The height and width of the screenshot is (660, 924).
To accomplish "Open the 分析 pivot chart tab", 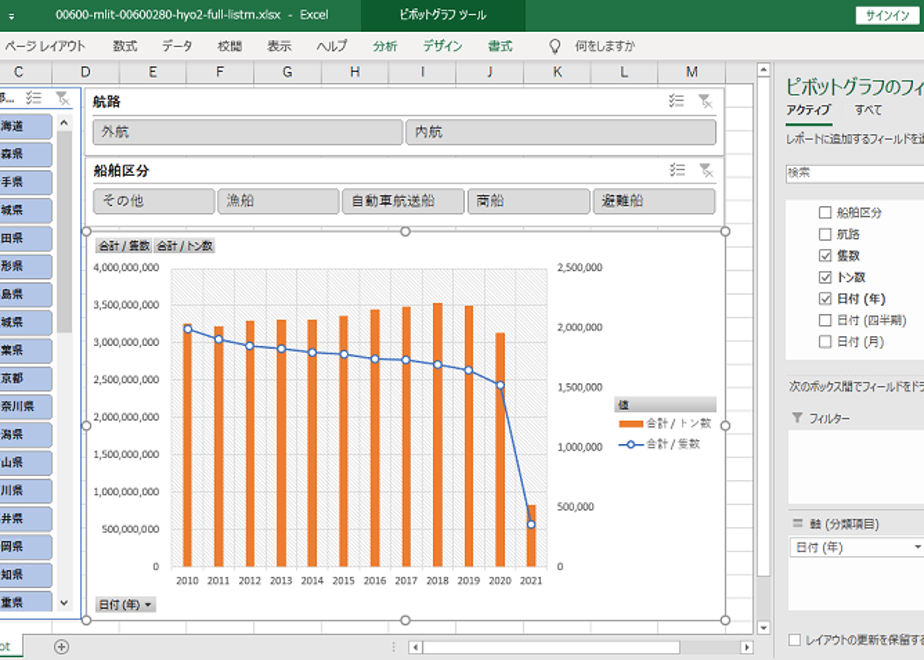I will (x=385, y=46).
